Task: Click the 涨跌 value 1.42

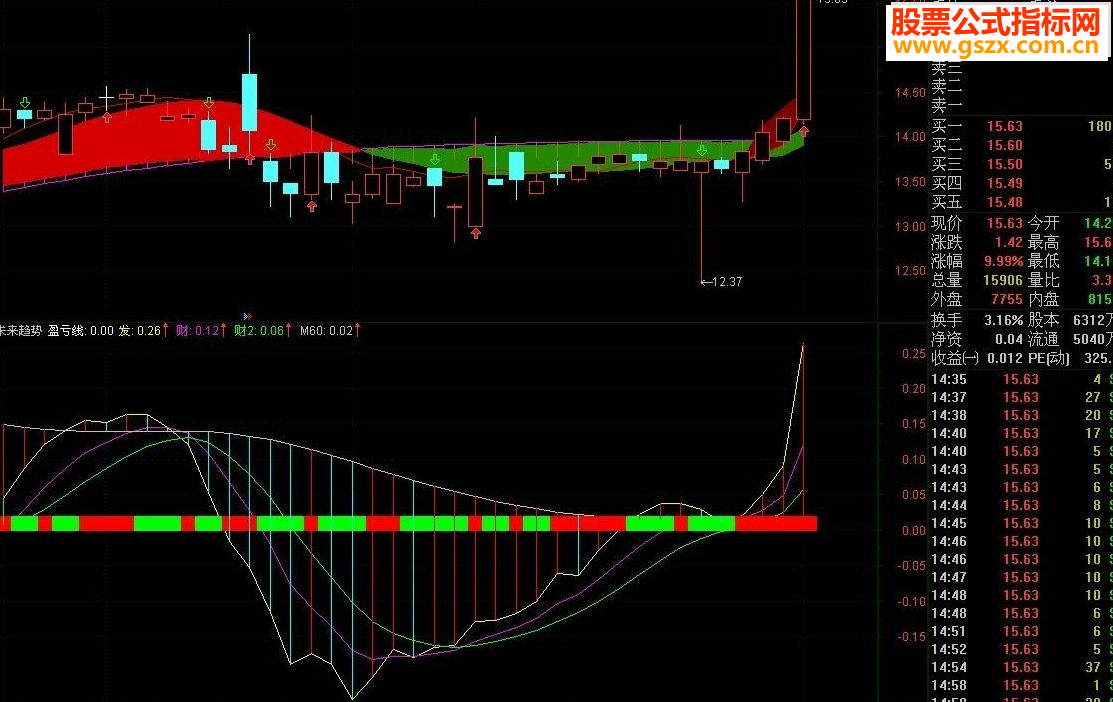Action: (x=1009, y=243)
